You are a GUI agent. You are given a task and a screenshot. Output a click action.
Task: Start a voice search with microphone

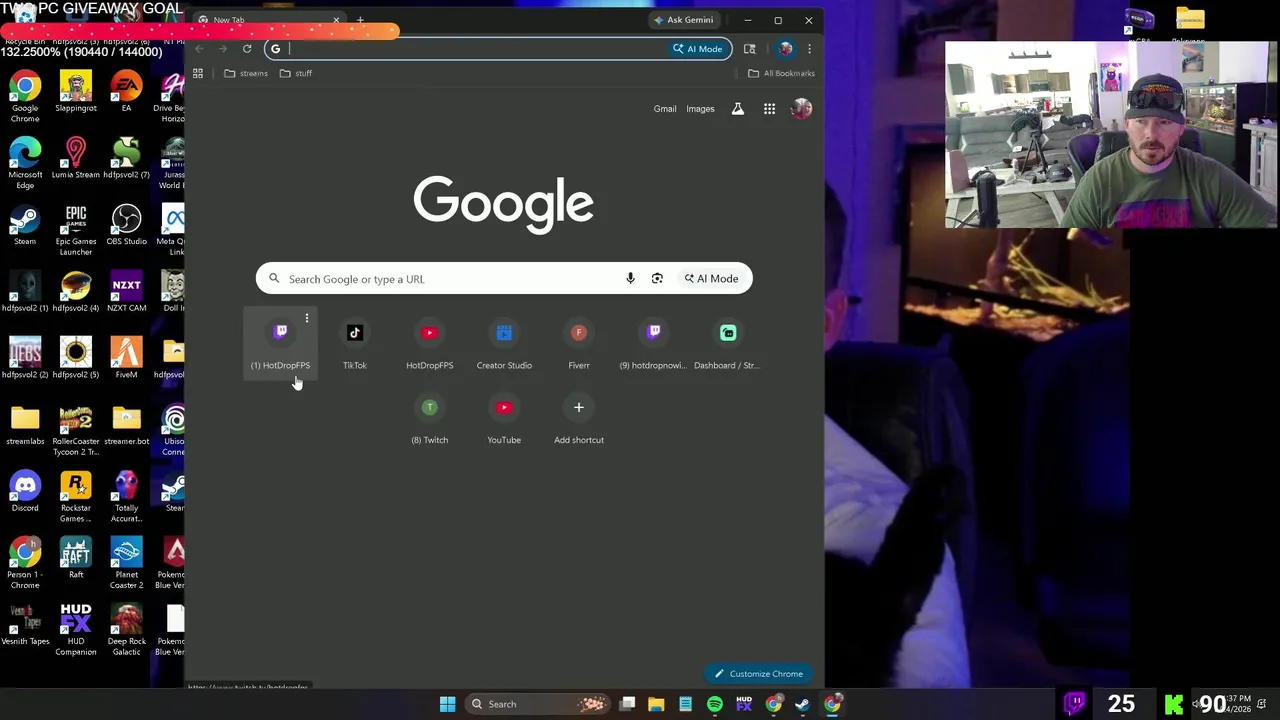click(x=630, y=279)
